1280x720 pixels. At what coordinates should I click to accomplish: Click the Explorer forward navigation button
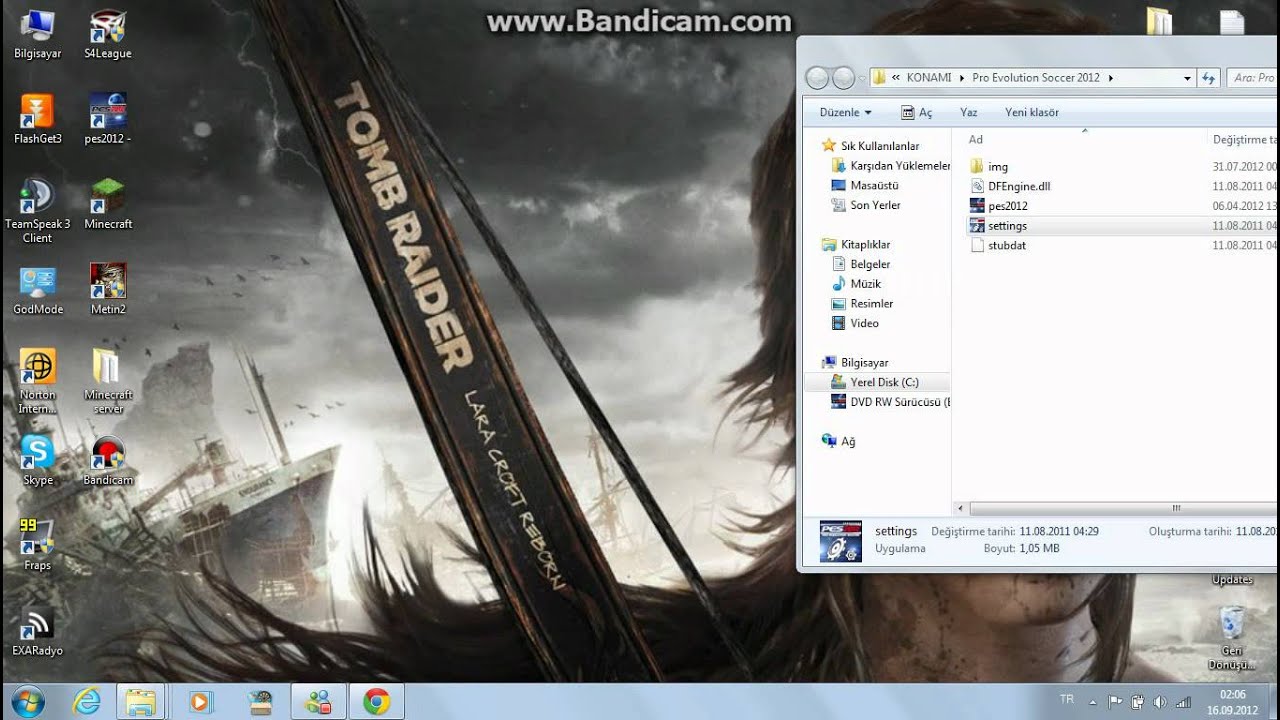(x=843, y=77)
